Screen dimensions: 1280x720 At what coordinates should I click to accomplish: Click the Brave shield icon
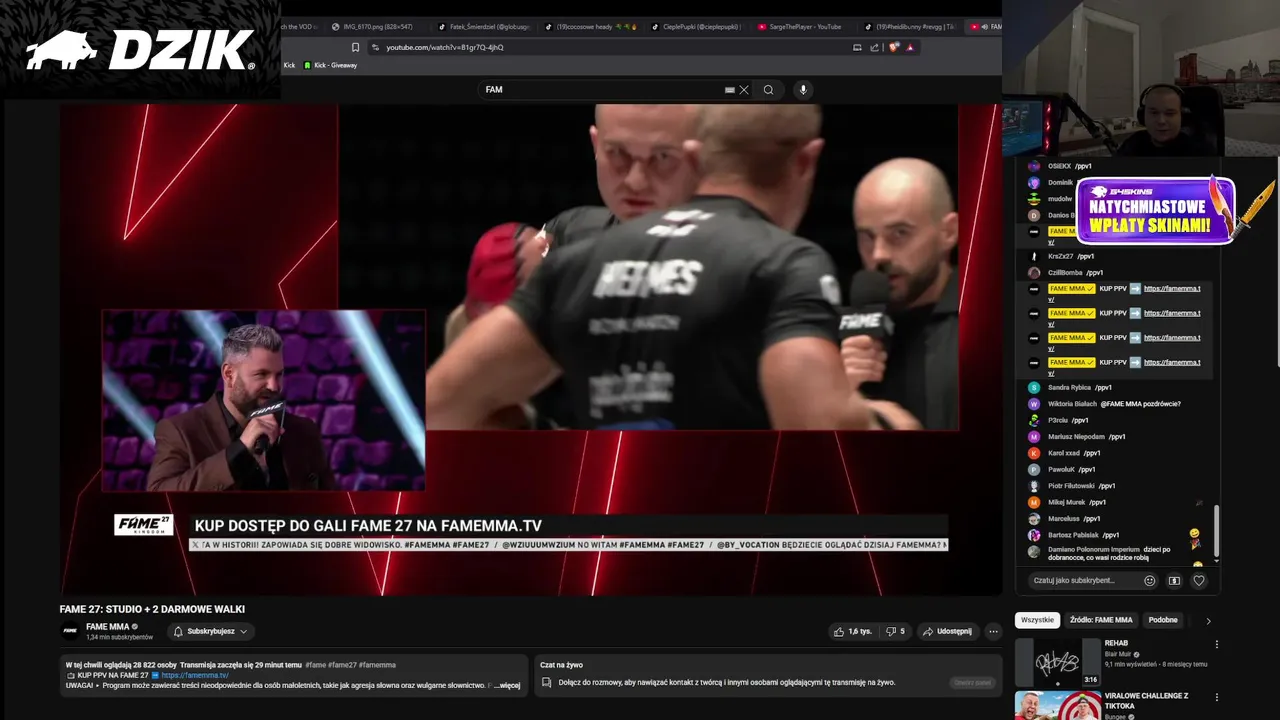(x=894, y=47)
